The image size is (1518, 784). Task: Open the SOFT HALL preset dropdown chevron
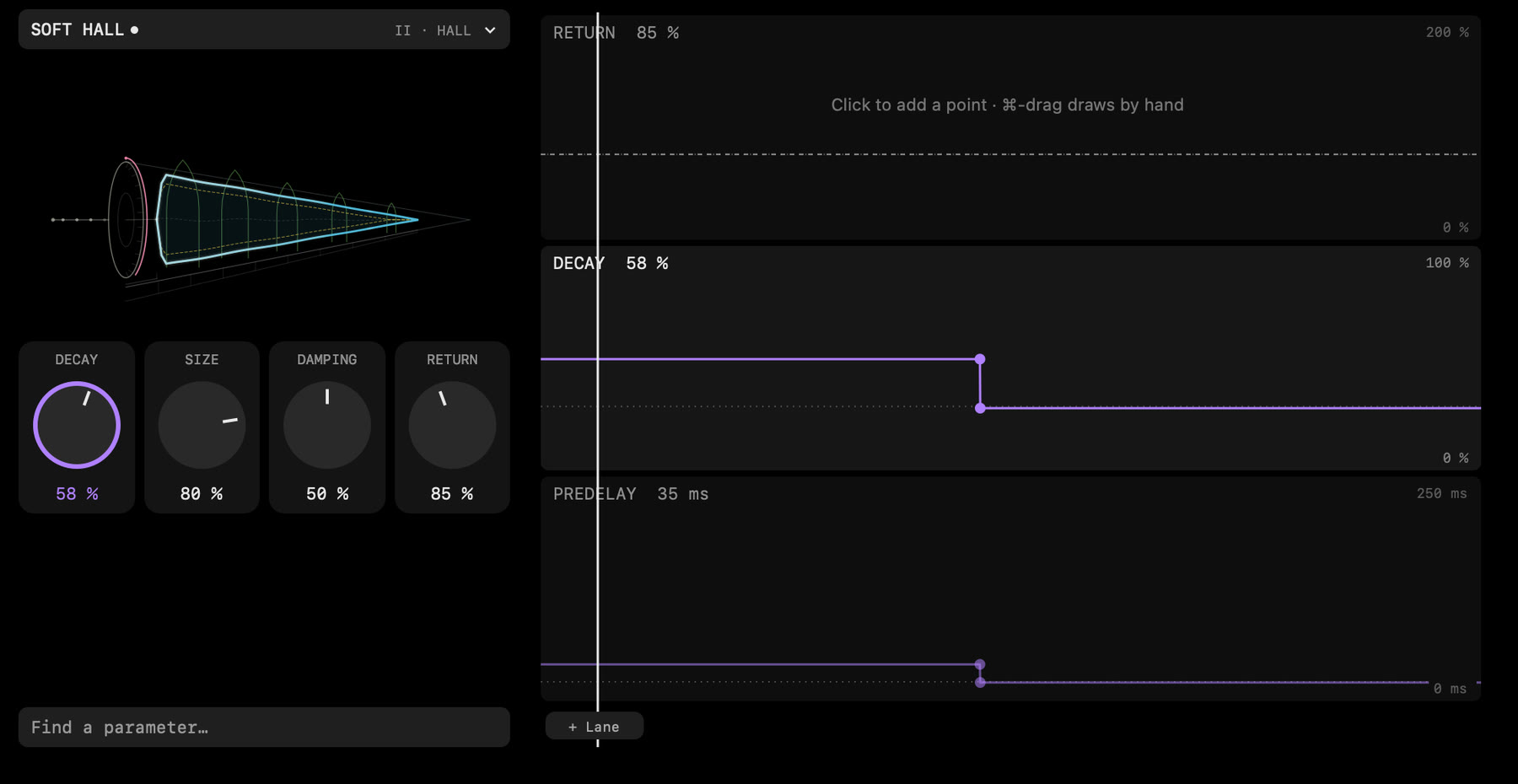click(490, 30)
